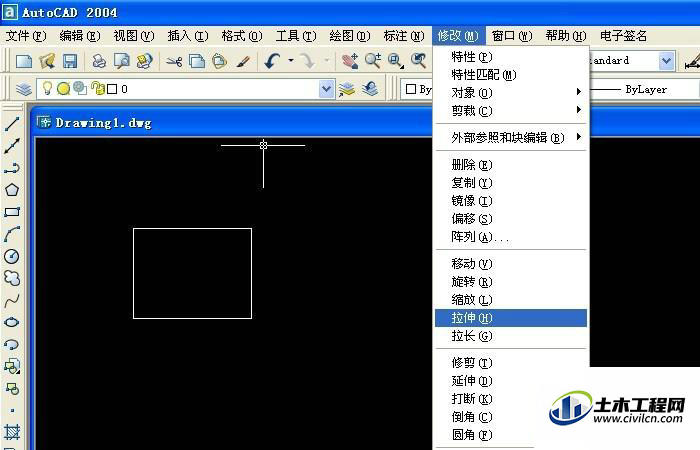This screenshot has width=700, height=450.
Task: Select the Arc tool
Action: click(12, 234)
